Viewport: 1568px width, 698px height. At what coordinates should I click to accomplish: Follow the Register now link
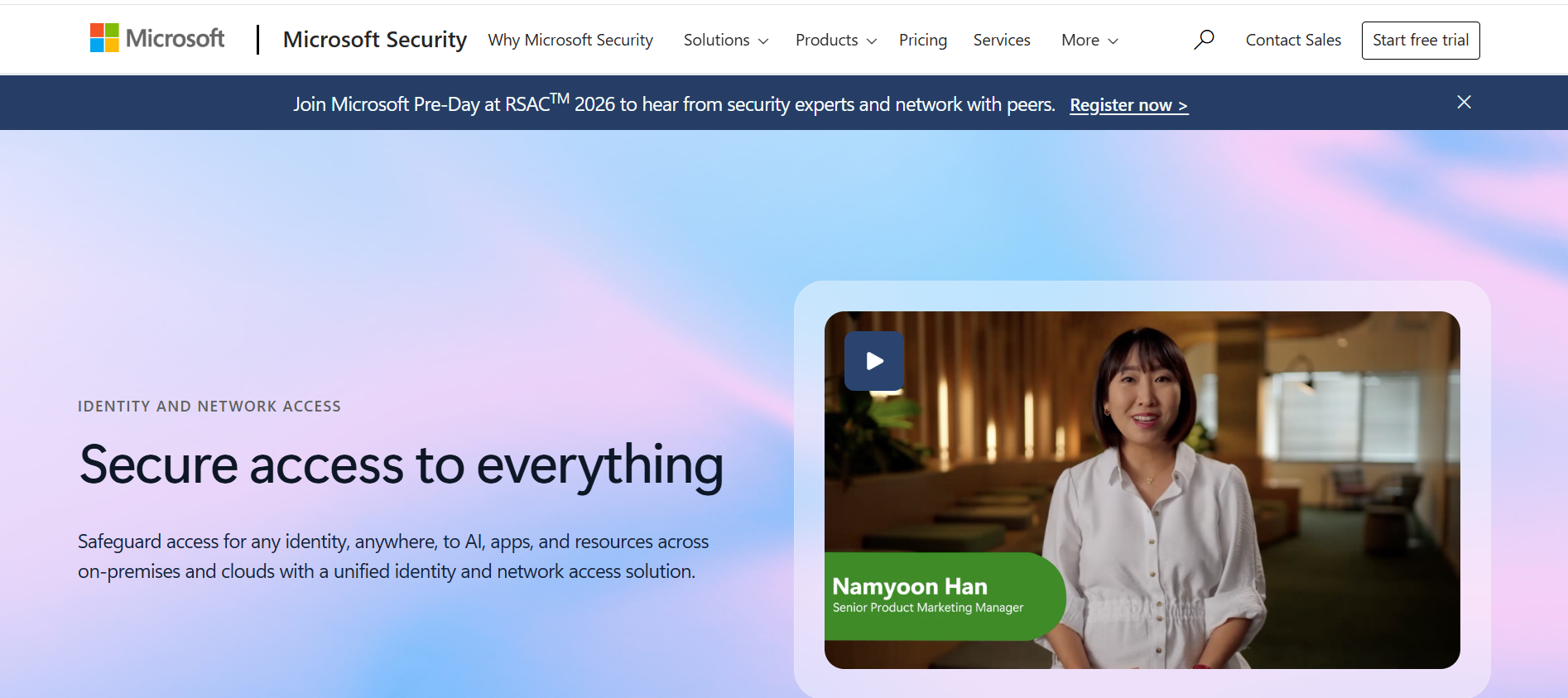tap(1129, 105)
